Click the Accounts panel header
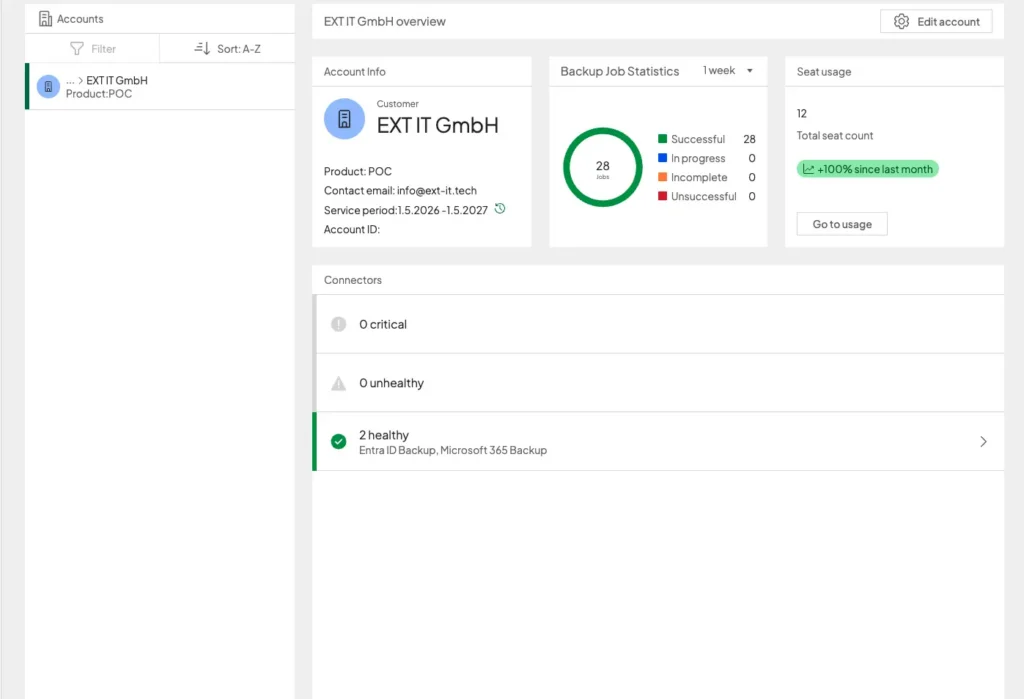The image size is (1024, 699). [160, 19]
